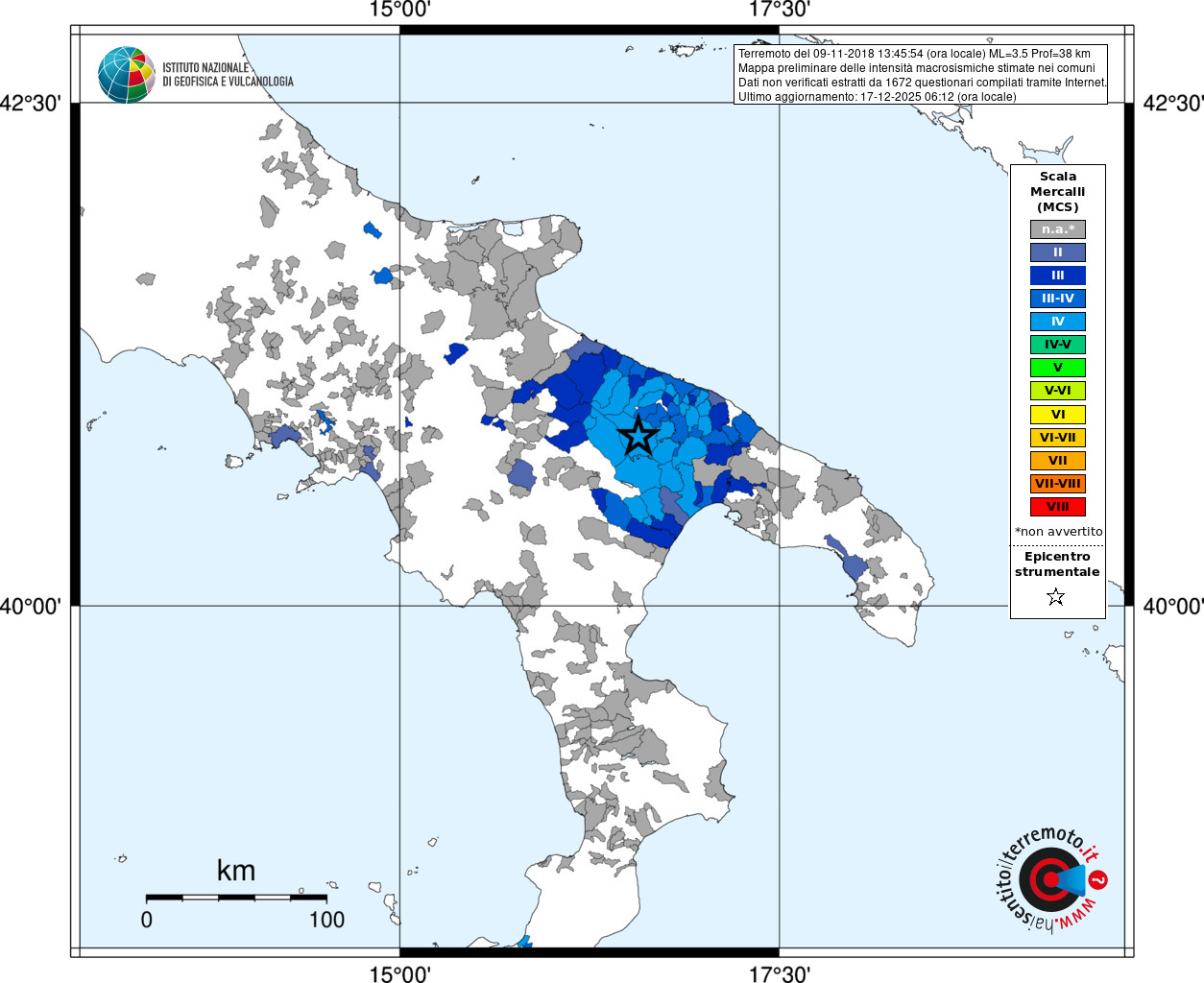The height and width of the screenshot is (983, 1204).
Task: Click the III-IV legend color box
Action: tap(1058, 299)
